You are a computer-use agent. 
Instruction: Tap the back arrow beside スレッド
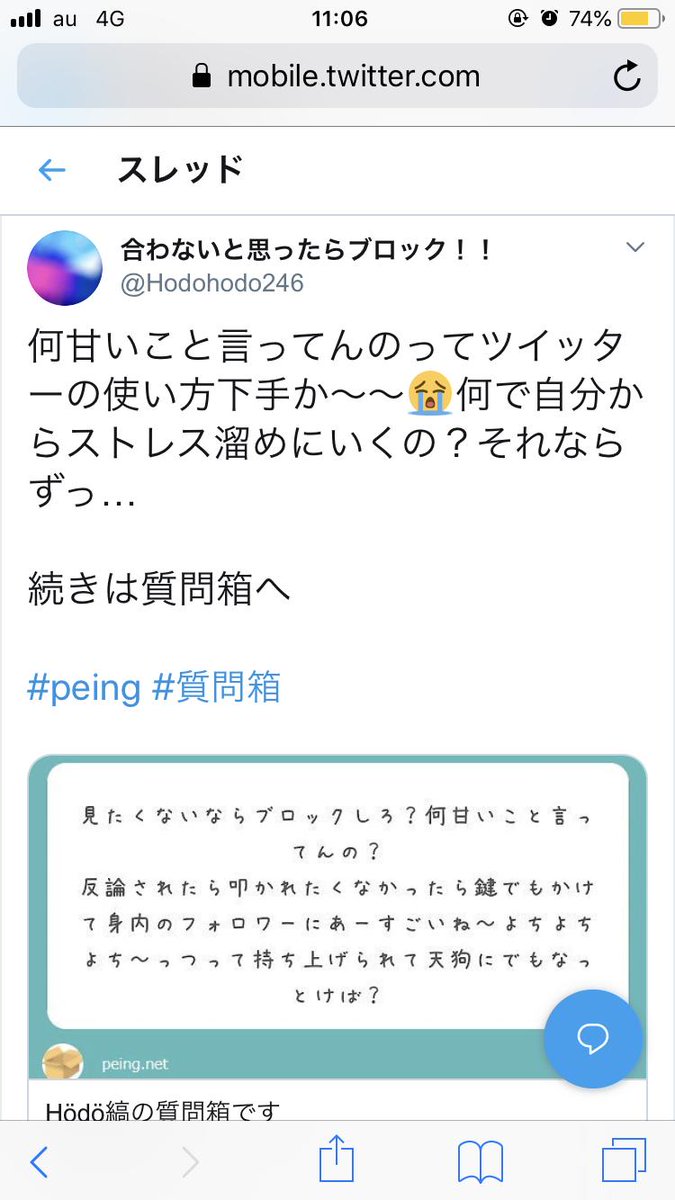tap(51, 170)
